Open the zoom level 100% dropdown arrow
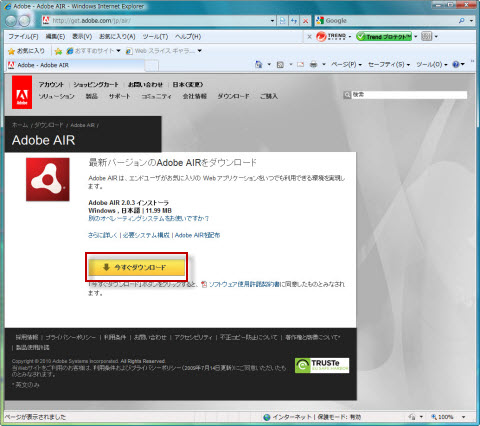The image size is (480, 426). [463, 417]
